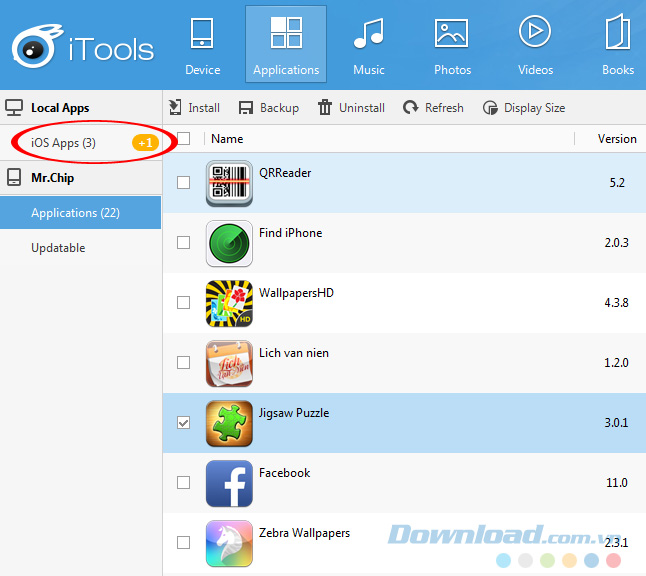Viewport: 646px width, 576px height.
Task: Click the Facebook app icon
Action: [229, 484]
